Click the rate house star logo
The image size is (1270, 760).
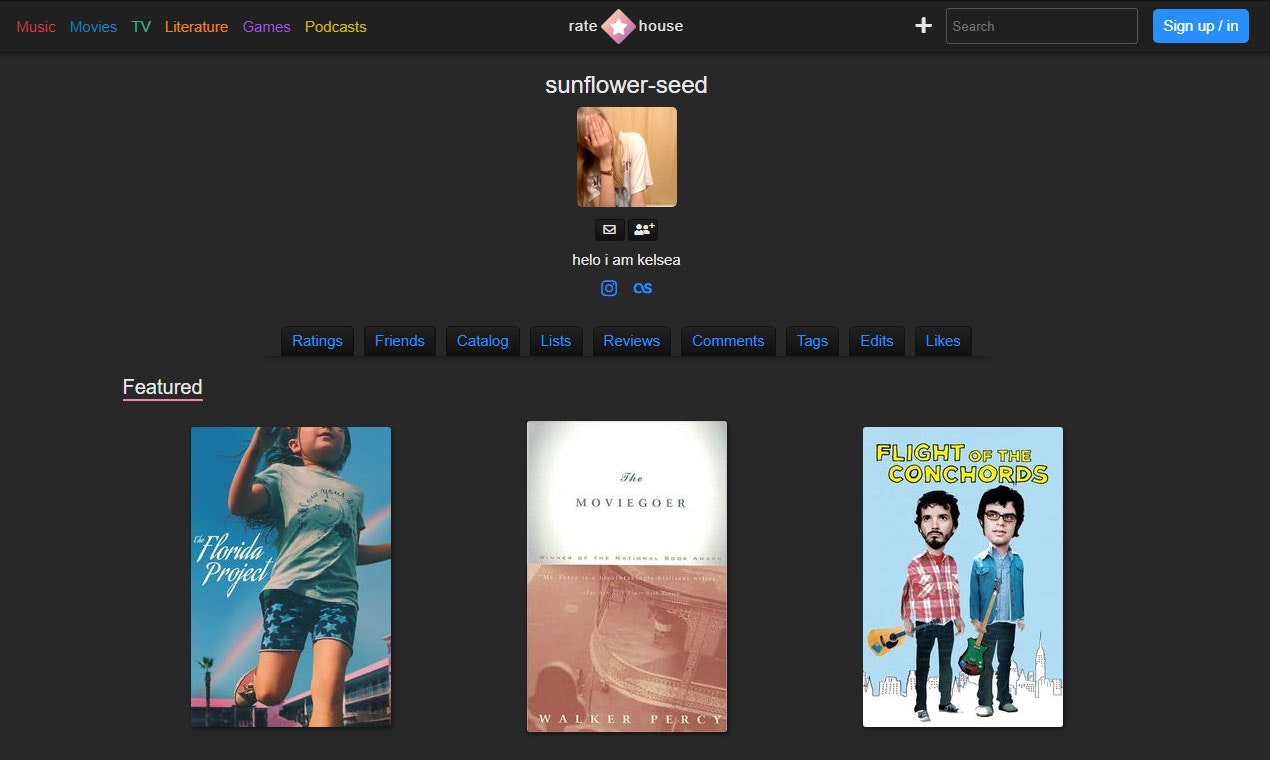(x=619, y=26)
